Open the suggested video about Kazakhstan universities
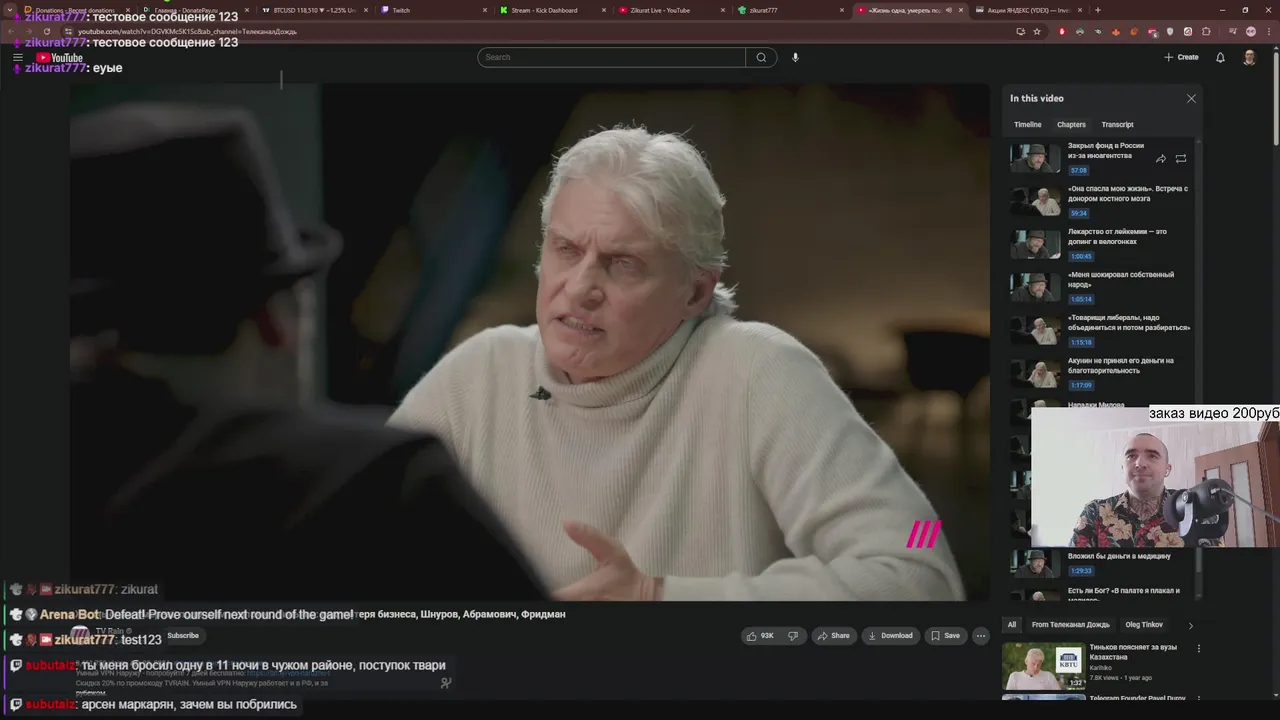 (1043, 666)
